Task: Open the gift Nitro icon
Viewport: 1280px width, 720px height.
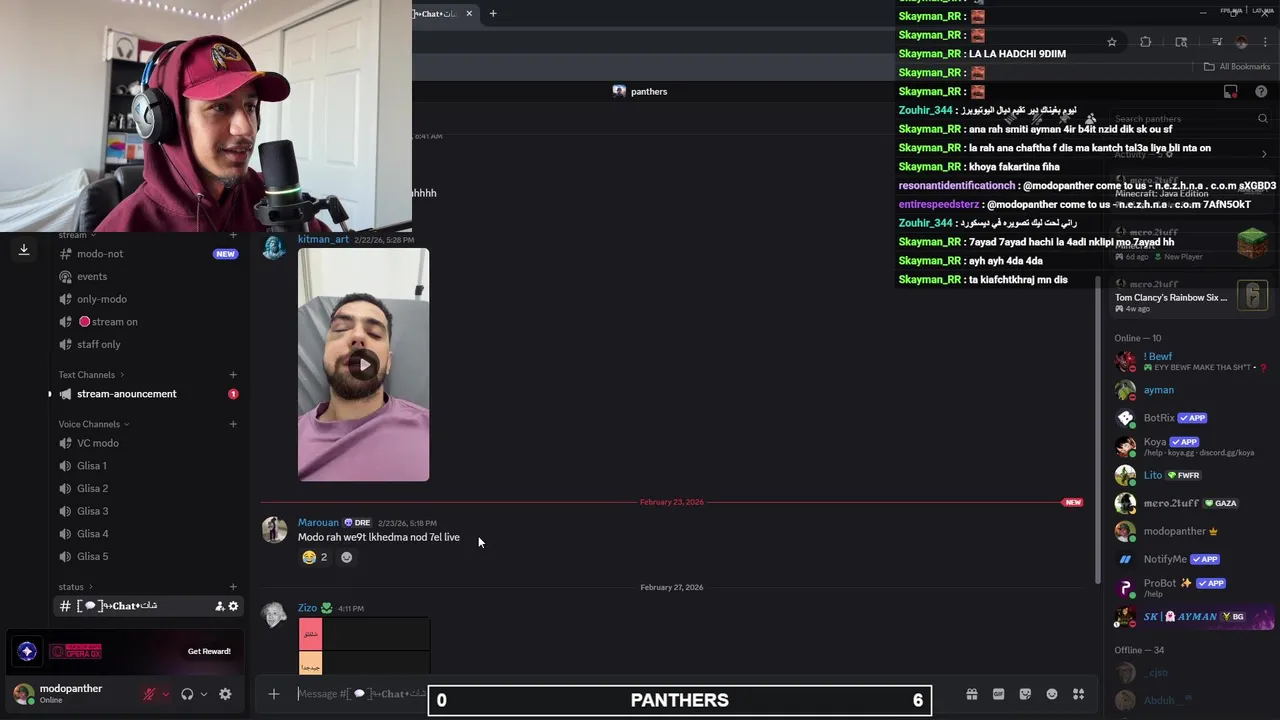Action: (x=971, y=694)
